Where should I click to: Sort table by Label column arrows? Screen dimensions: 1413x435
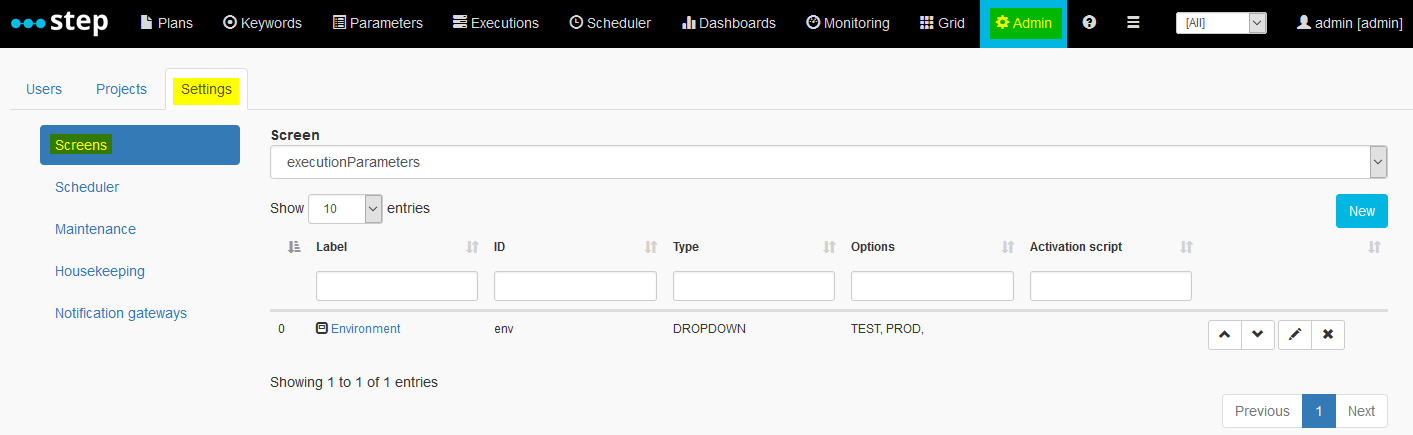tap(472, 247)
